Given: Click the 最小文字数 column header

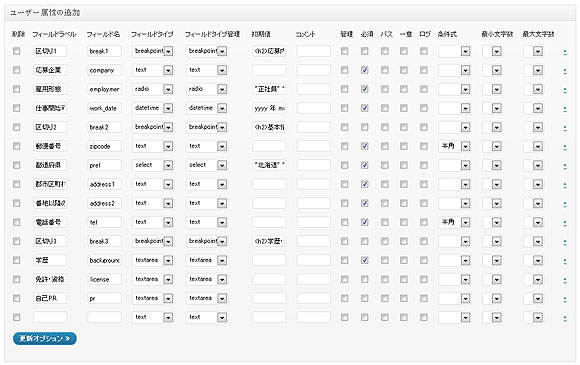Looking at the screenshot, I should click(x=497, y=34).
